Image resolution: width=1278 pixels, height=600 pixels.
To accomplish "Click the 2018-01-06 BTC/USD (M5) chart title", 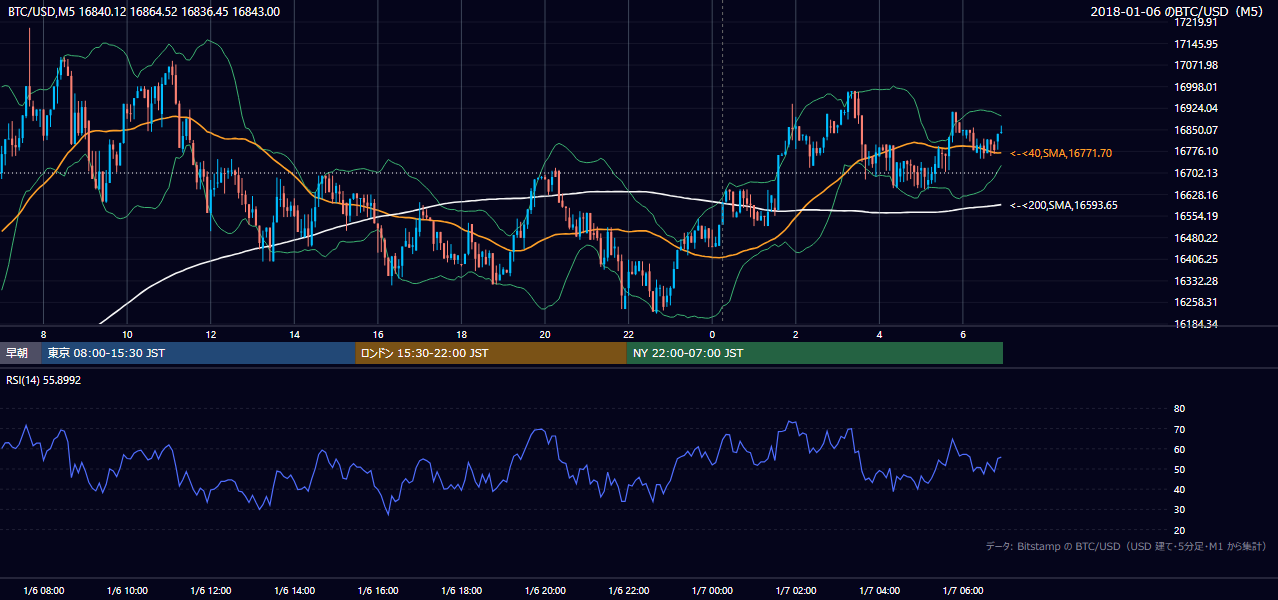I will click(1179, 12).
